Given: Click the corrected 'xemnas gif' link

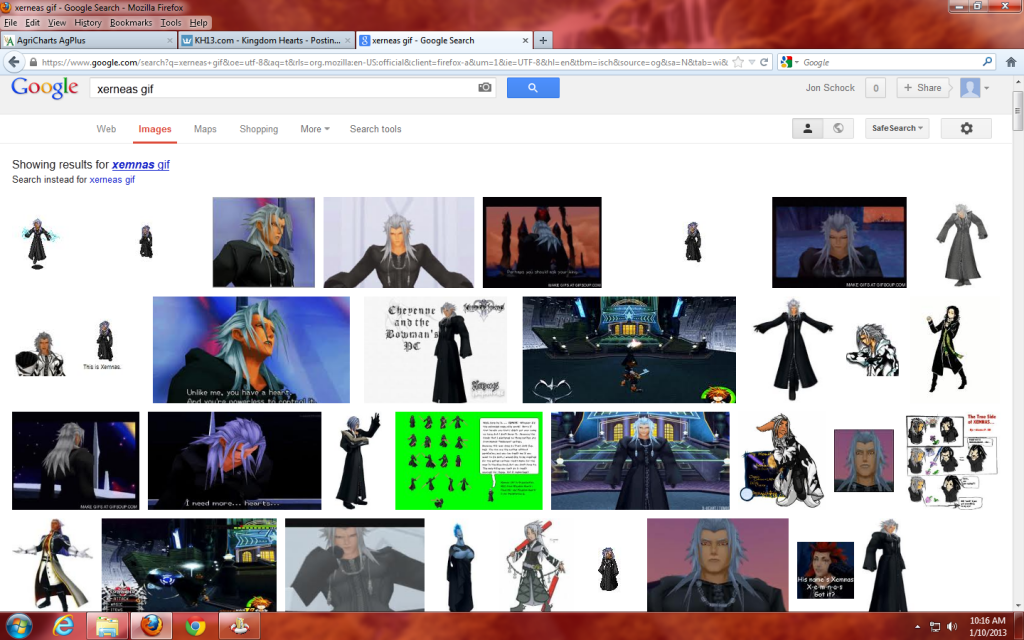Looking at the screenshot, I should pyautogui.click(x=140, y=165).
